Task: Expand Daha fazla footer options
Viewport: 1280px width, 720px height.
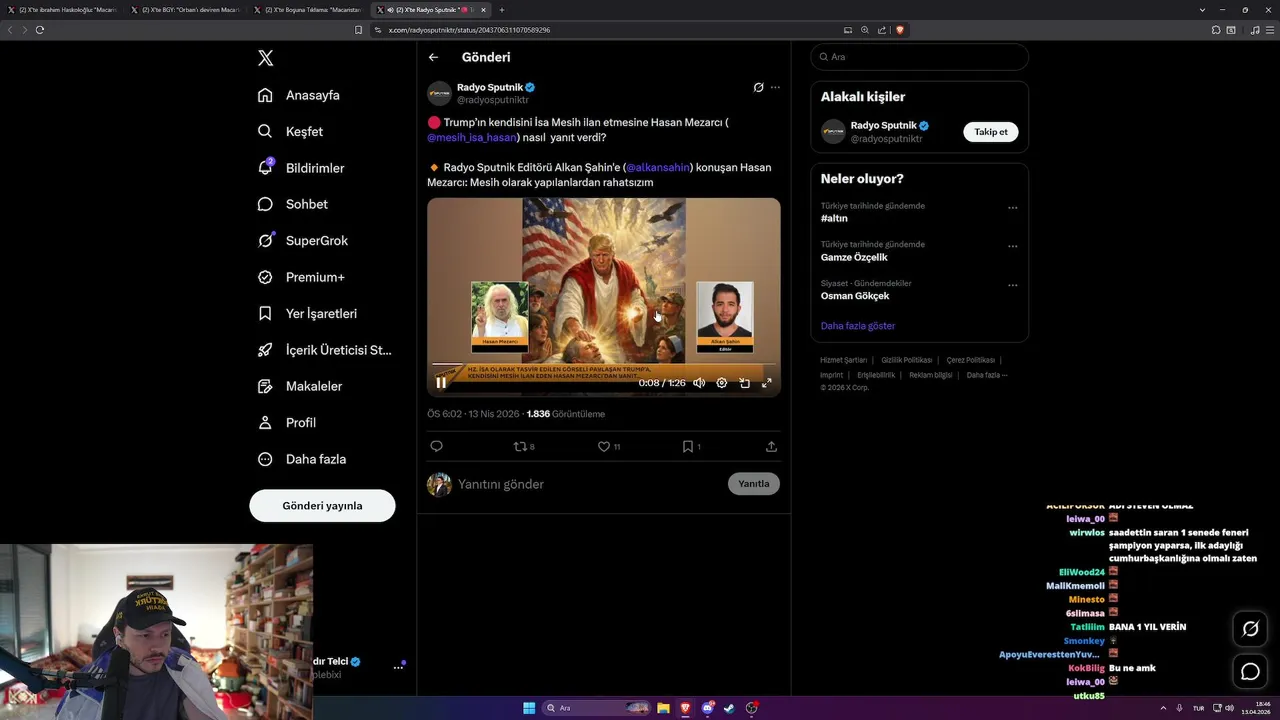Action: [x=986, y=375]
